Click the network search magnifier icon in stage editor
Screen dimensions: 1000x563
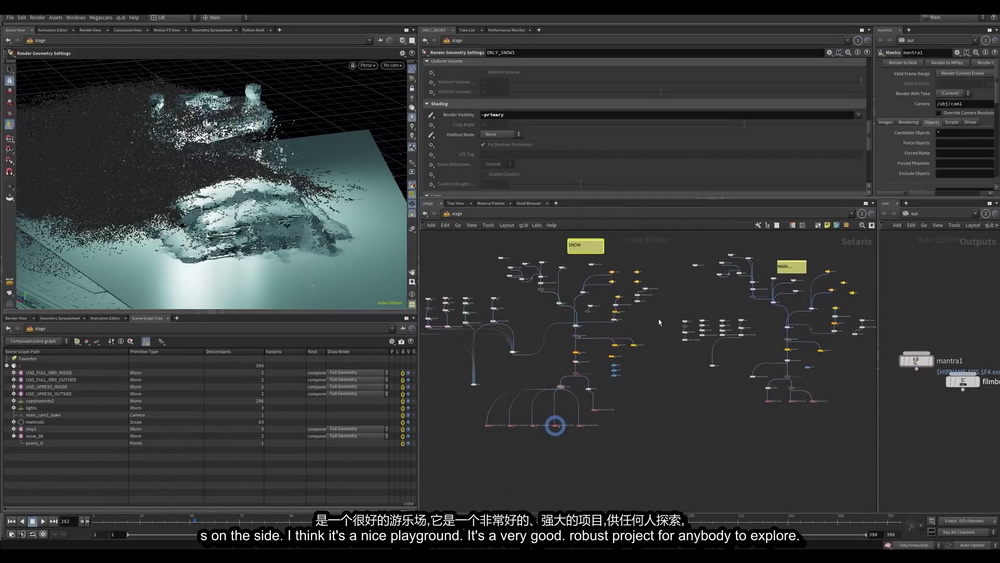(862, 225)
